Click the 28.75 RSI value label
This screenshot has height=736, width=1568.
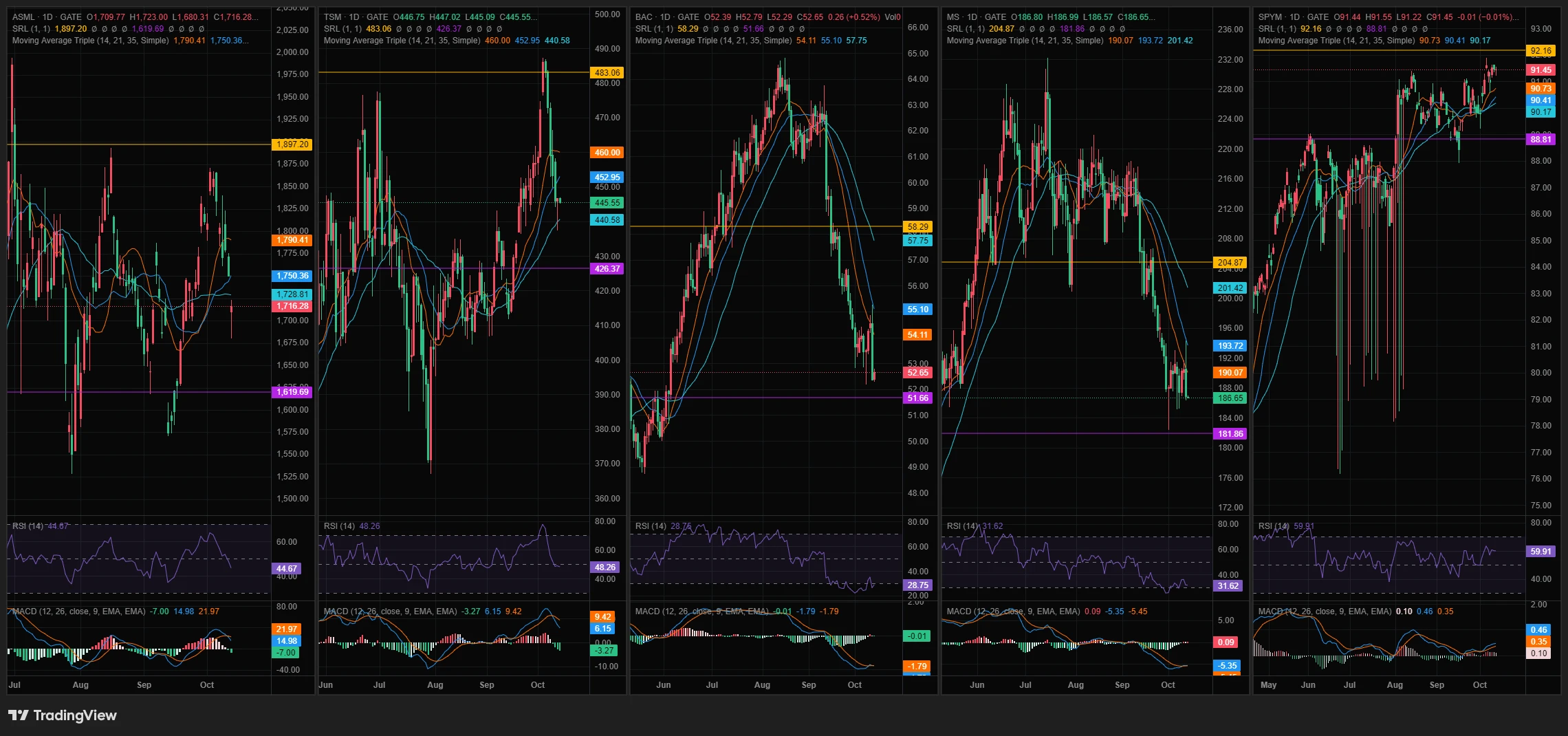[x=918, y=585]
